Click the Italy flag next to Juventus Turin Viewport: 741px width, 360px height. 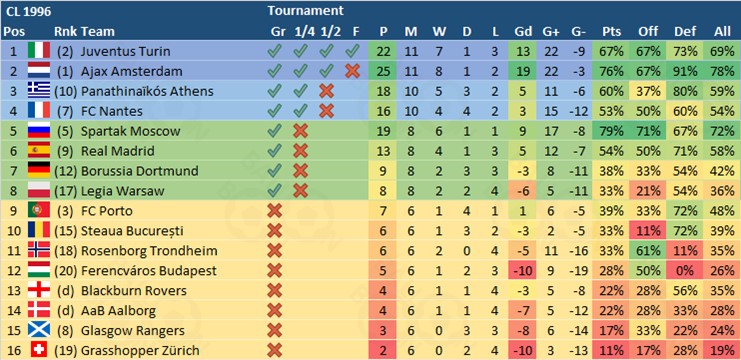(x=39, y=51)
